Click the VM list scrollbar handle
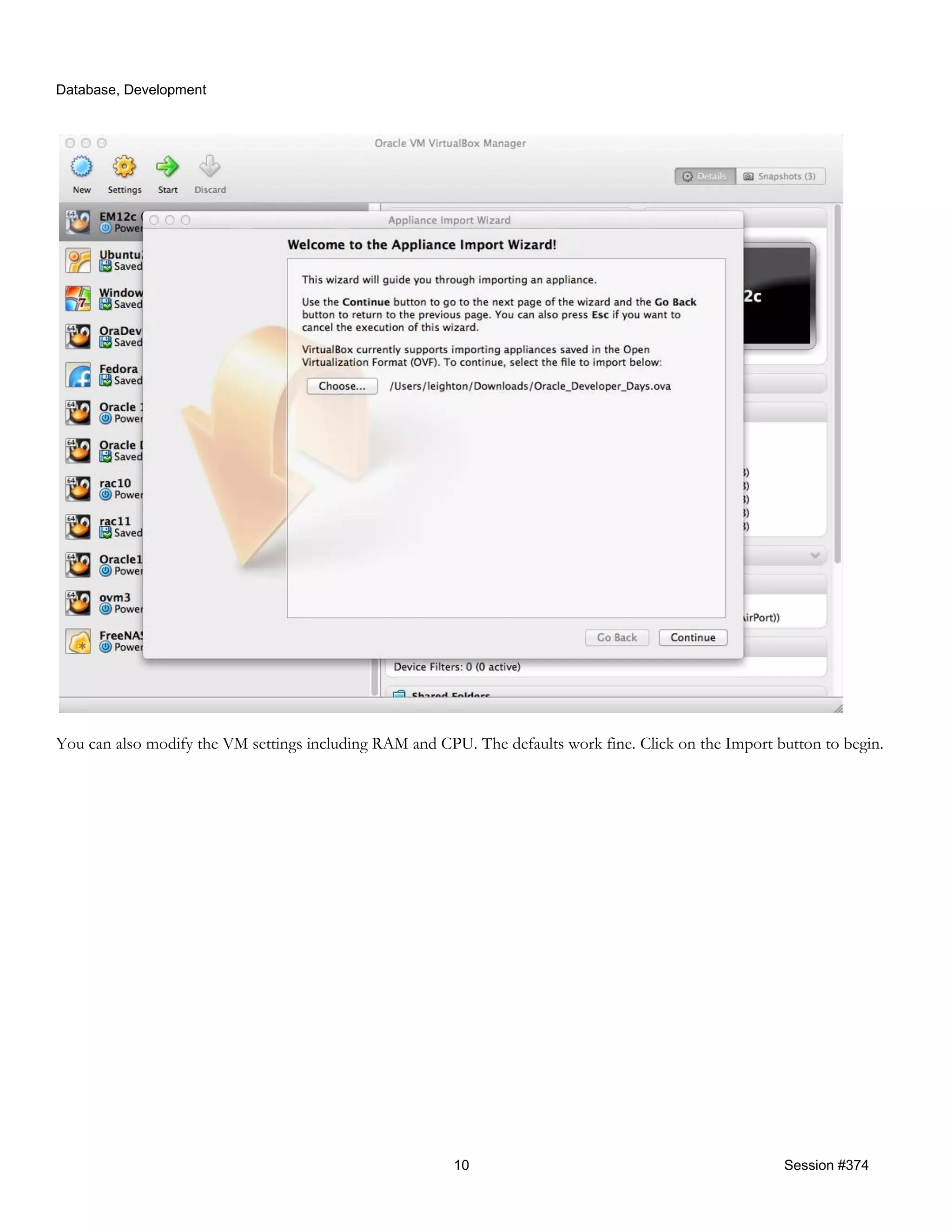The height and width of the screenshot is (1232, 952). 375,677
